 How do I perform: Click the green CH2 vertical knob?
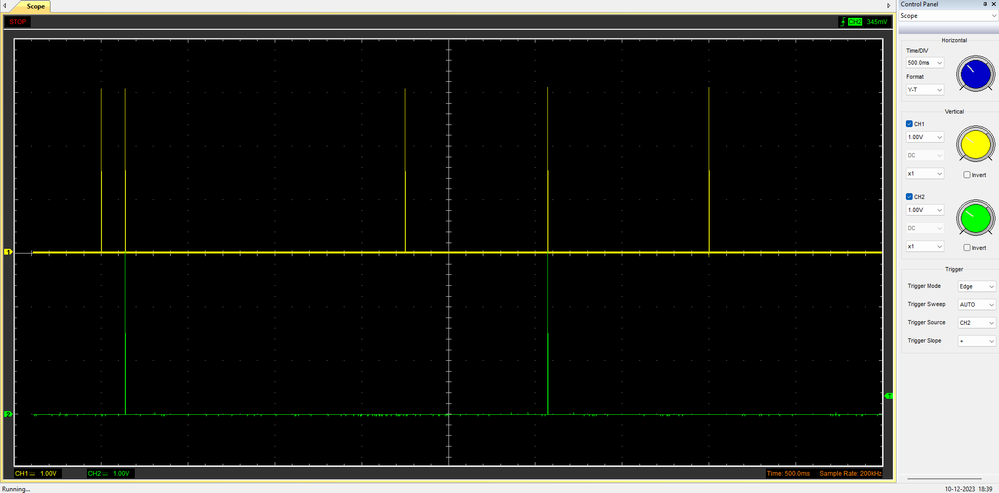click(x=975, y=218)
